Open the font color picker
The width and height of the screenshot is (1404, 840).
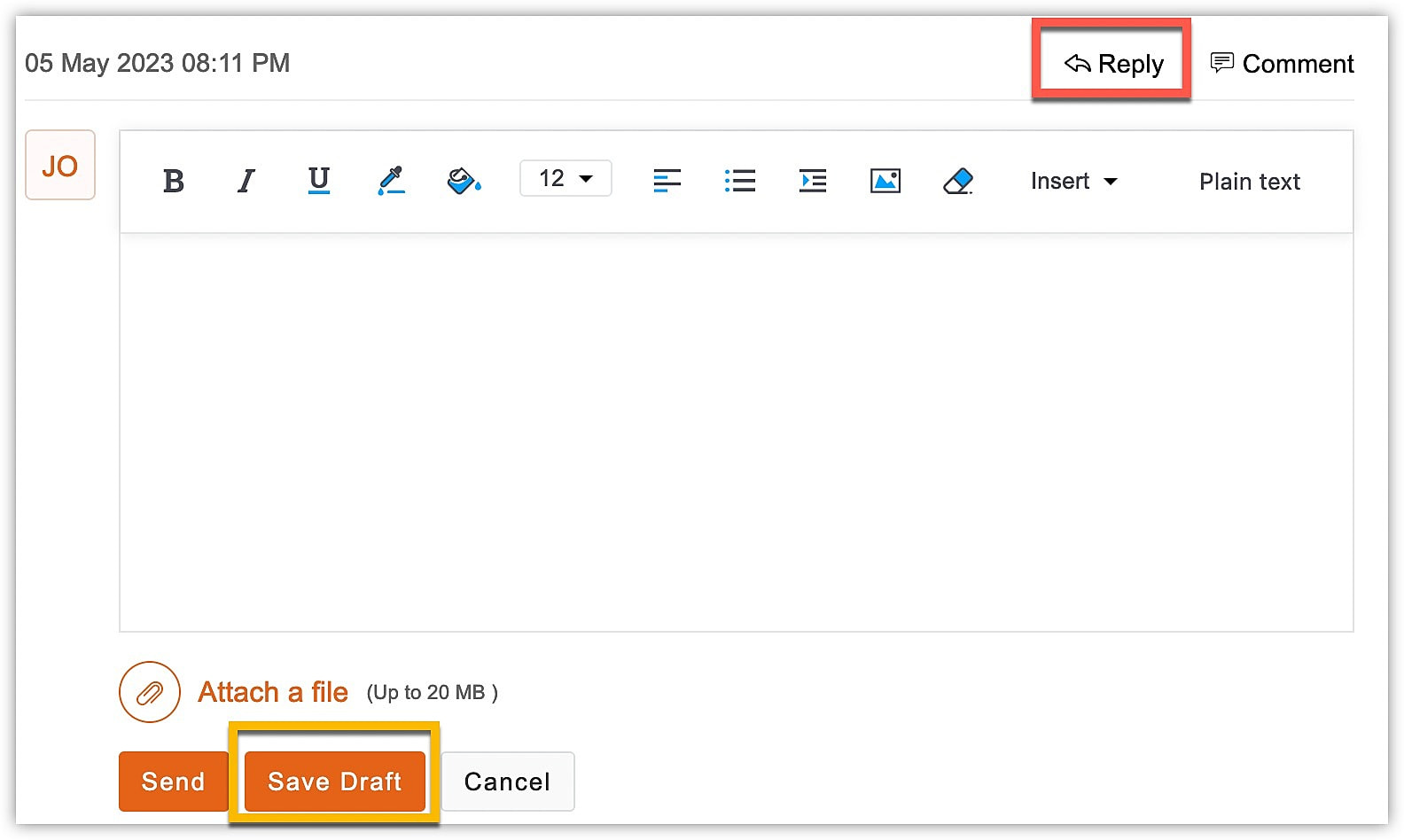click(x=391, y=181)
